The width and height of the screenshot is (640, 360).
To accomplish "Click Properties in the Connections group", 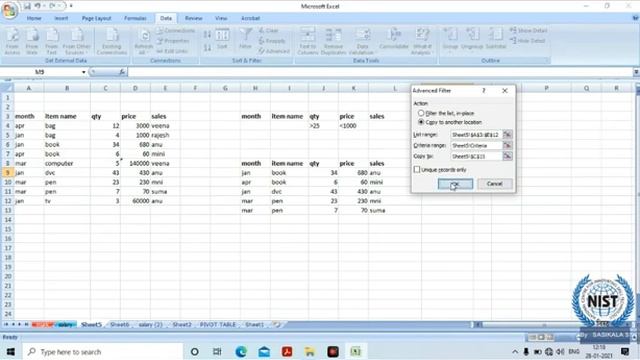I will 173,41.
